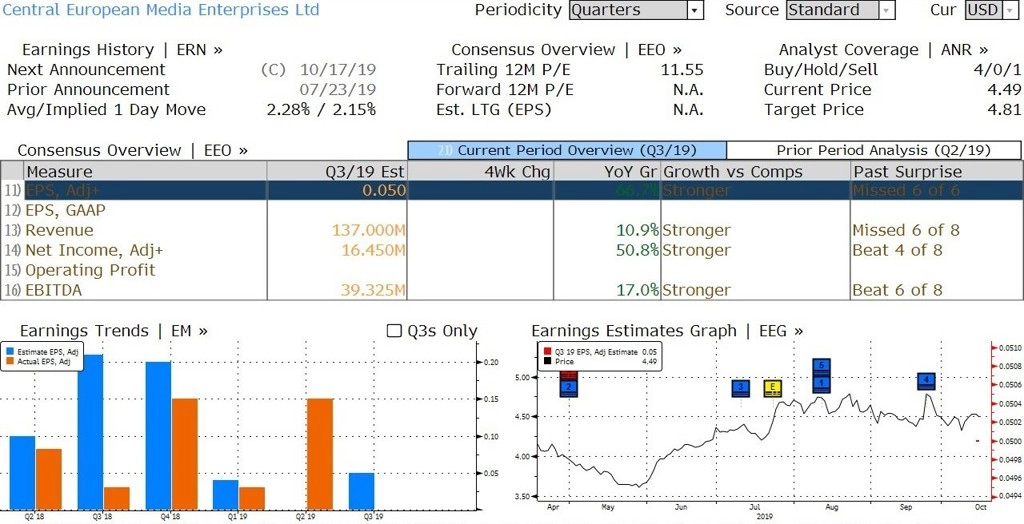Click red Q3 19 EPS Estimate legend swatch
Image resolution: width=1024 pixels, height=524 pixels.
point(546,352)
